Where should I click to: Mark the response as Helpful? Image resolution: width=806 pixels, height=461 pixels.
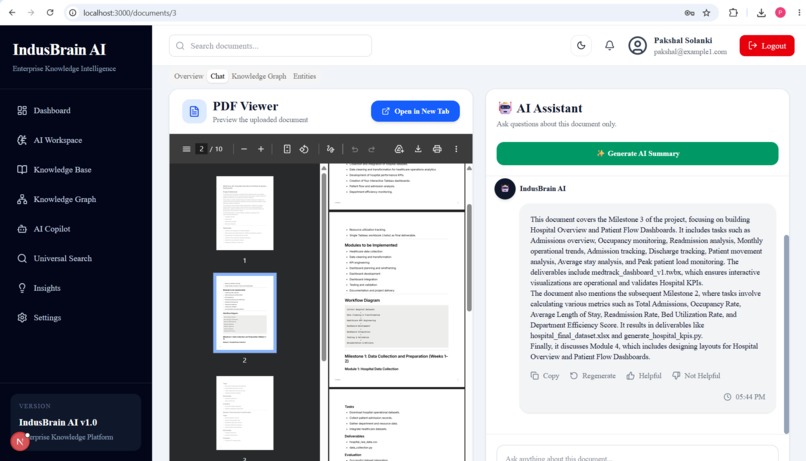coord(644,376)
